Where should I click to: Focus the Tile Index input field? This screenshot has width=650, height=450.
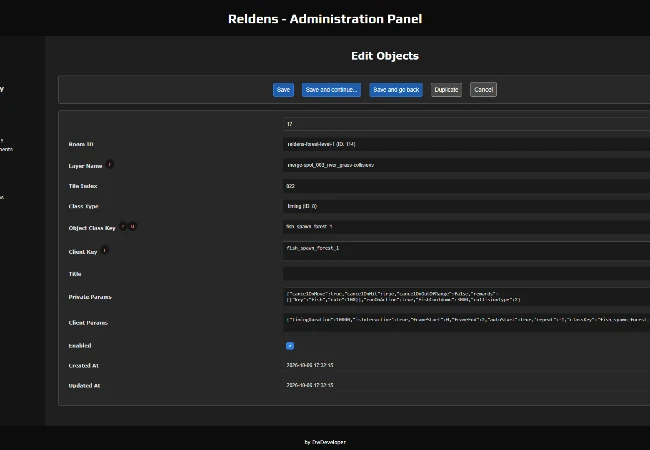pyautogui.click(x=466, y=186)
